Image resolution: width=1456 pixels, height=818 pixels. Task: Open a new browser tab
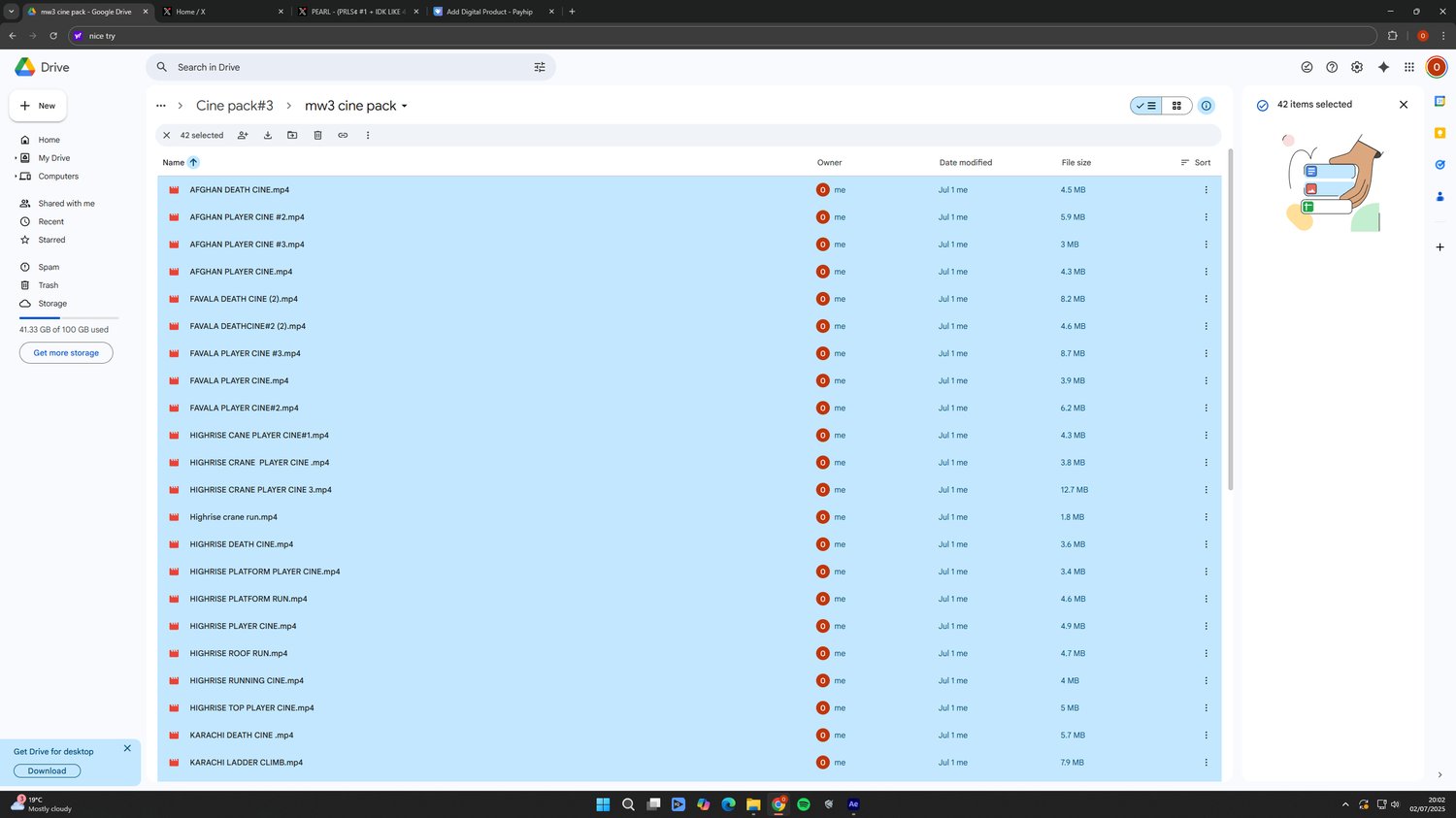tap(572, 12)
